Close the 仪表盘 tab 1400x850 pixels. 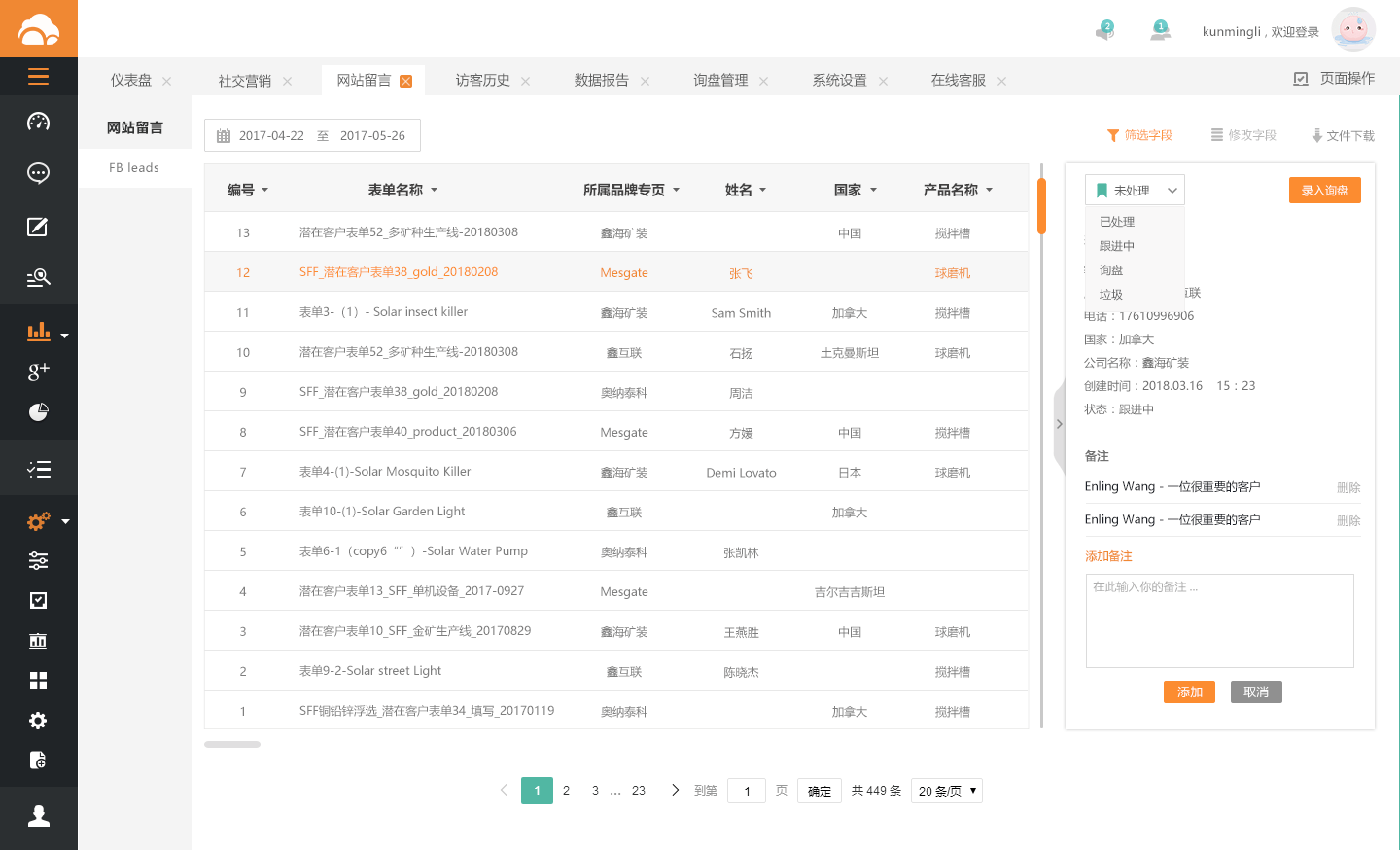(x=167, y=81)
